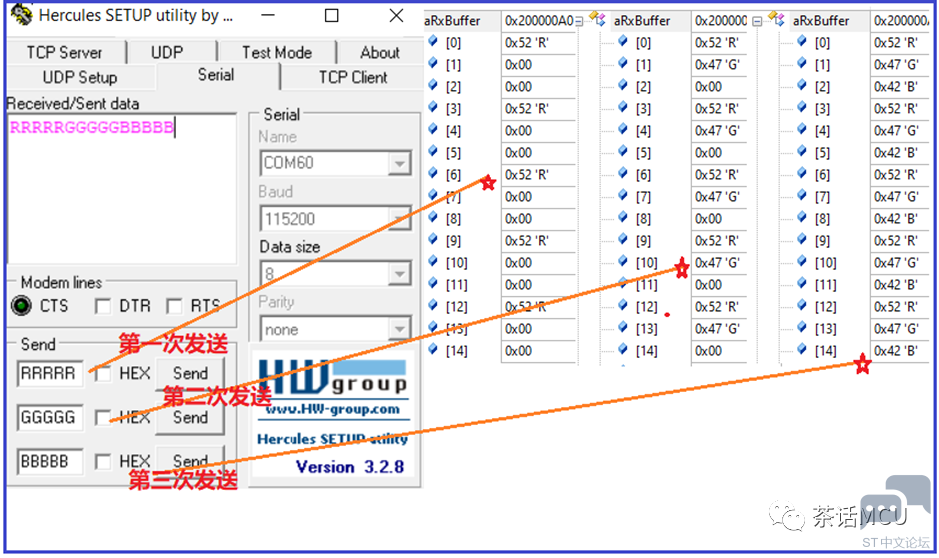Viewport: 939px width, 558px height.
Task: Open the About tab
Action: (380, 53)
